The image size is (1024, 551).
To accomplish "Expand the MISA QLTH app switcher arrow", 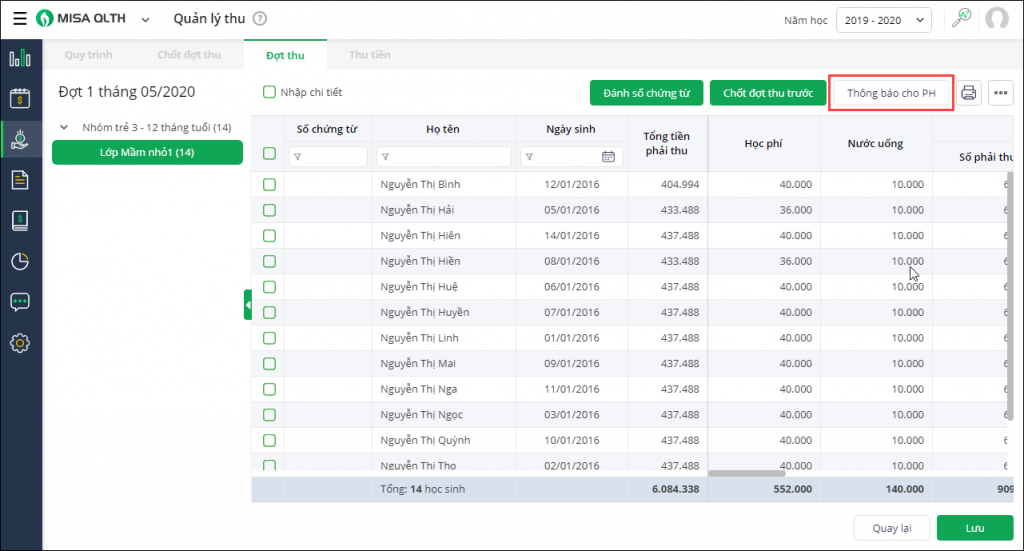I will click(146, 20).
